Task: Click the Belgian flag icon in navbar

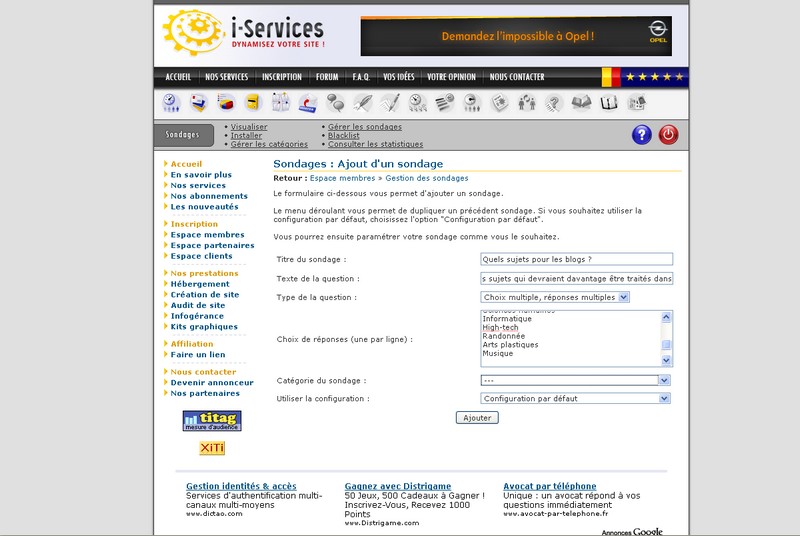Action: point(611,77)
